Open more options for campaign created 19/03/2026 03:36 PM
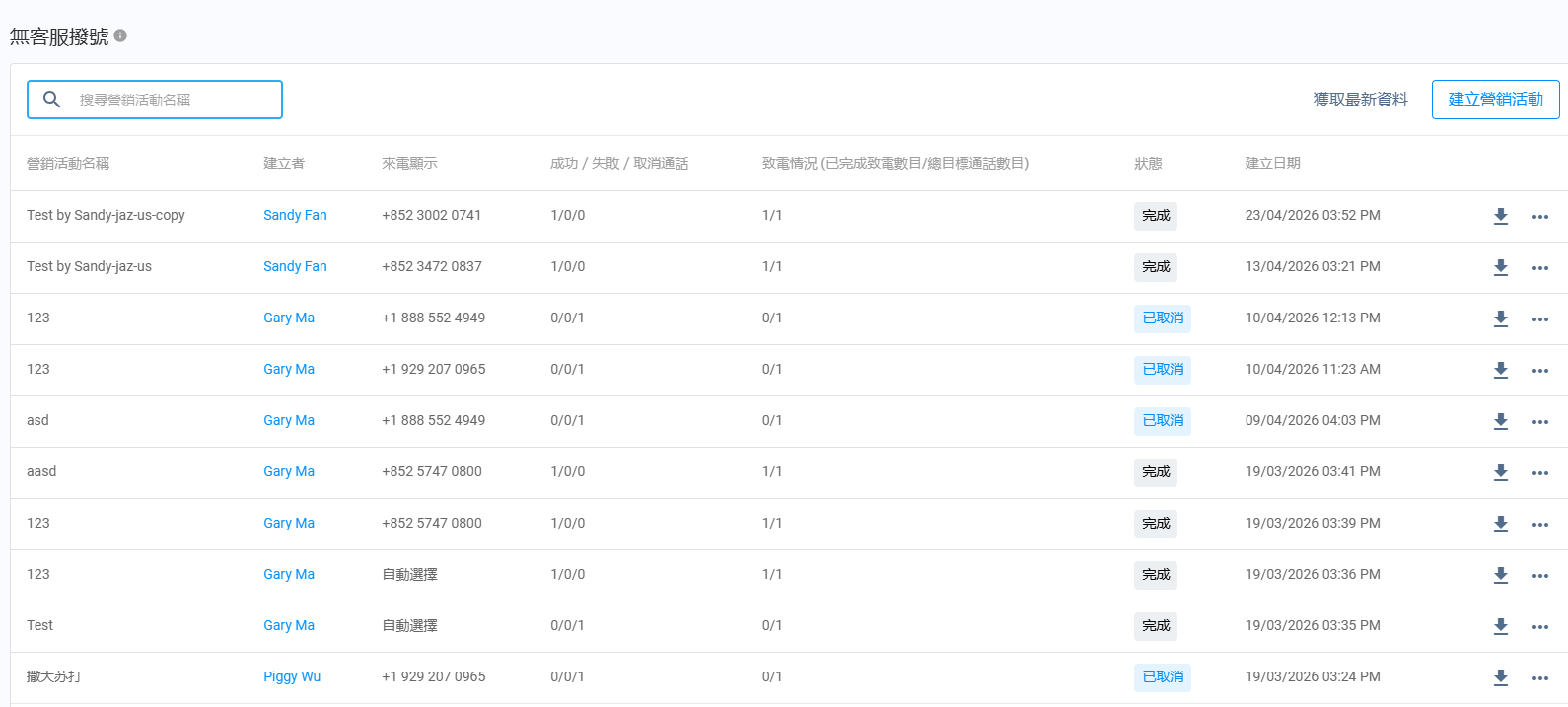Screen dimensions: 1568x707 point(1540,576)
